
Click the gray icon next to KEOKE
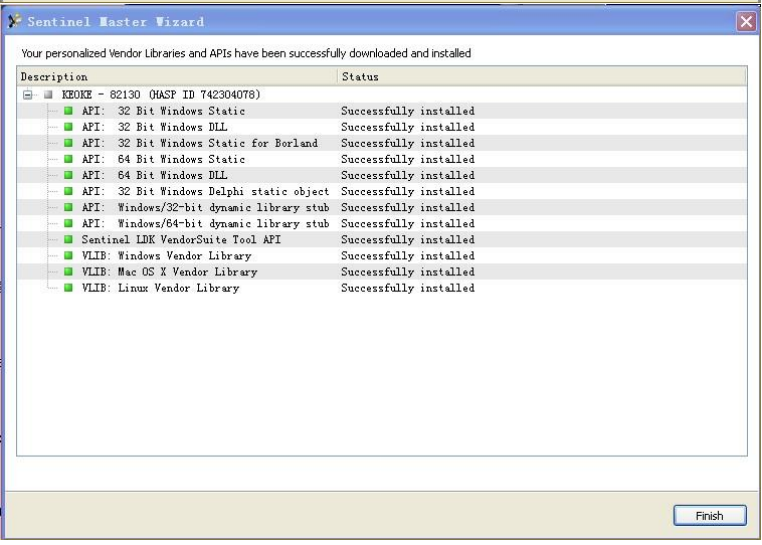tap(47, 95)
